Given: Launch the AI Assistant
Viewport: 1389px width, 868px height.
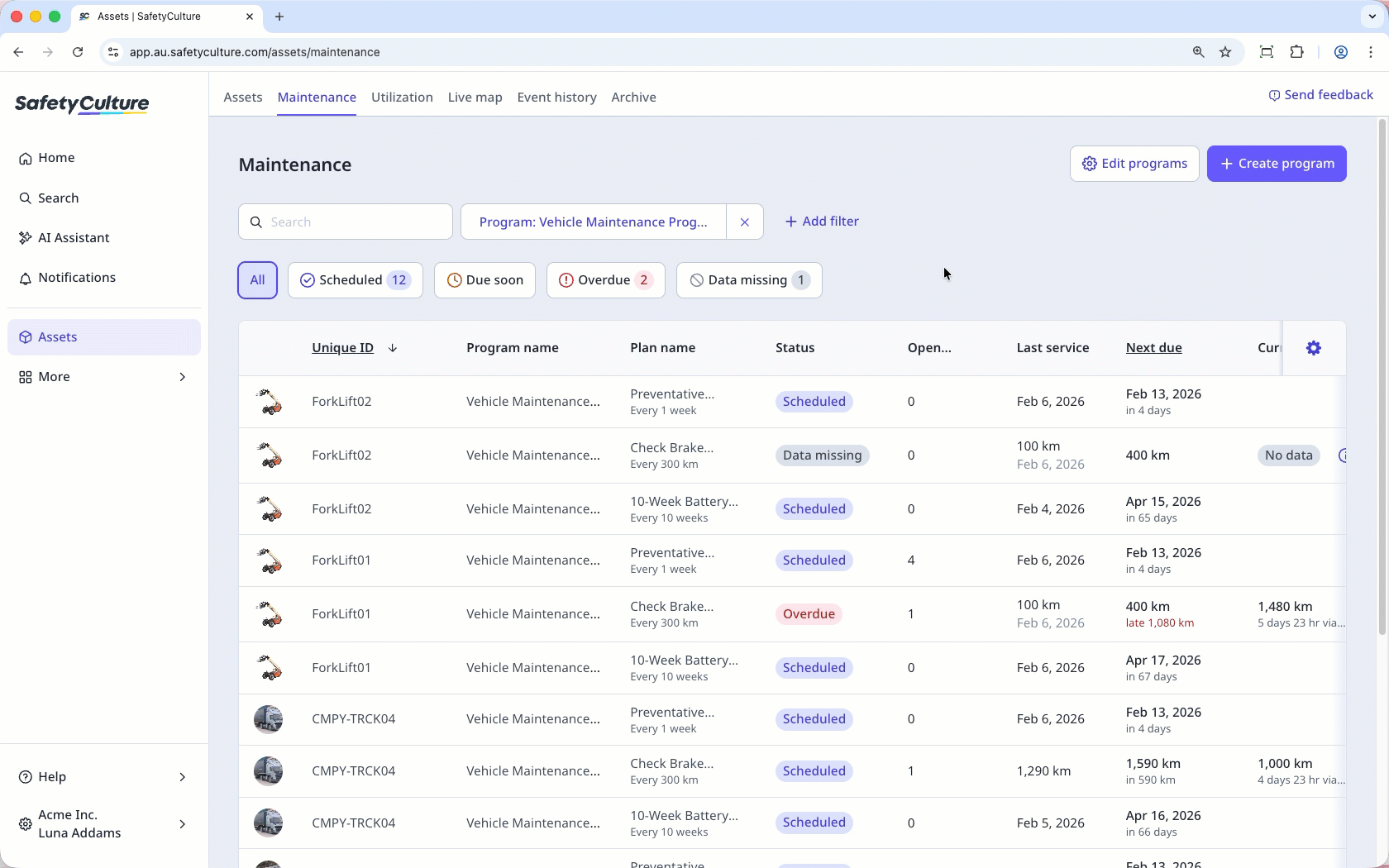Looking at the screenshot, I should 104,238.
